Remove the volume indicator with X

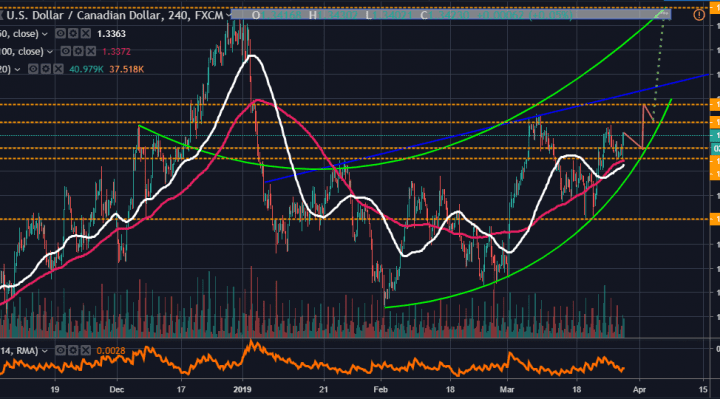pos(58,69)
